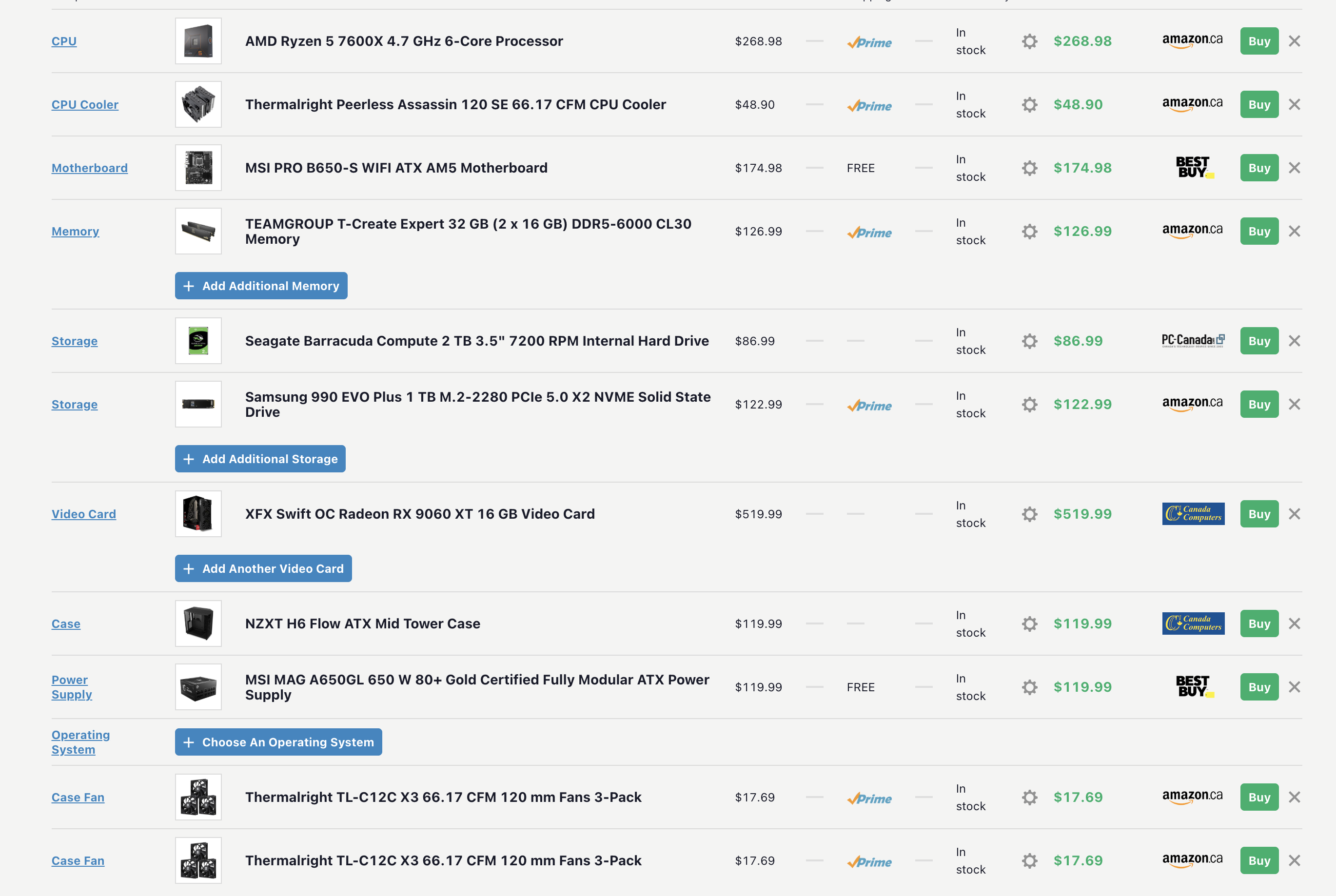Remove the XFX Swift Radeon video card
The image size is (1336, 896).
pyautogui.click(x=1294, y=514)
